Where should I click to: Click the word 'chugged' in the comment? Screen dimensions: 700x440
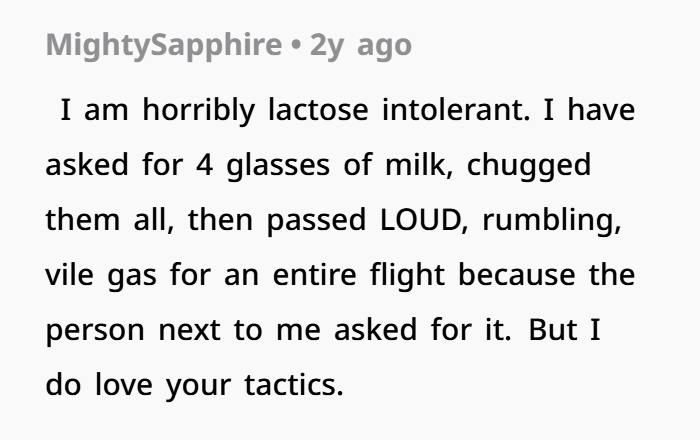point(529,166)
